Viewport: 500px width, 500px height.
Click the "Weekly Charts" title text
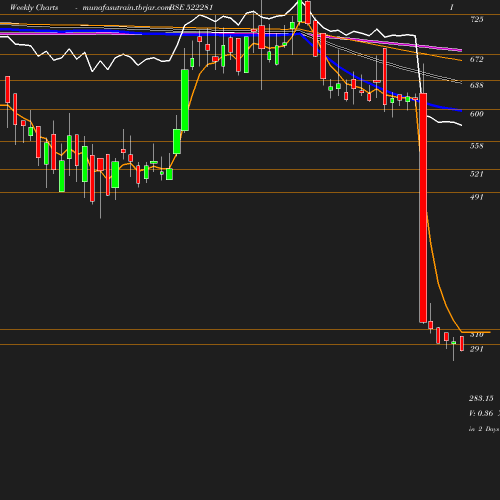coord(34,7)
